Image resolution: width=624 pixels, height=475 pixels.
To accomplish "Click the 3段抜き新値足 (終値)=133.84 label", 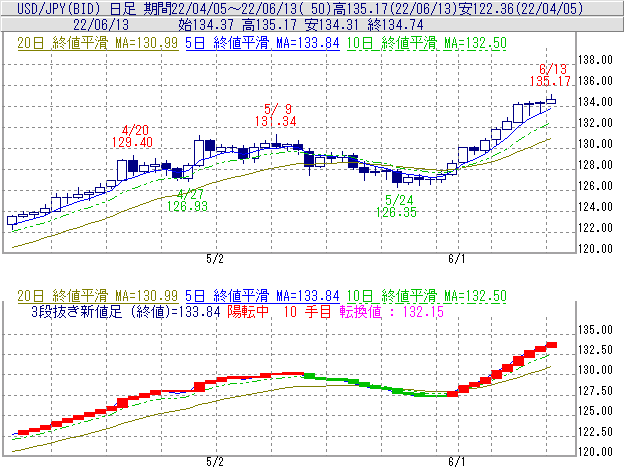I will [126, 311].
